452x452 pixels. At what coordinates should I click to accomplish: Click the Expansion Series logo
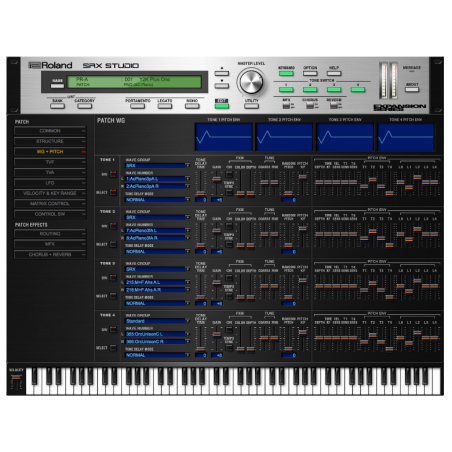(x=399, y=107)
